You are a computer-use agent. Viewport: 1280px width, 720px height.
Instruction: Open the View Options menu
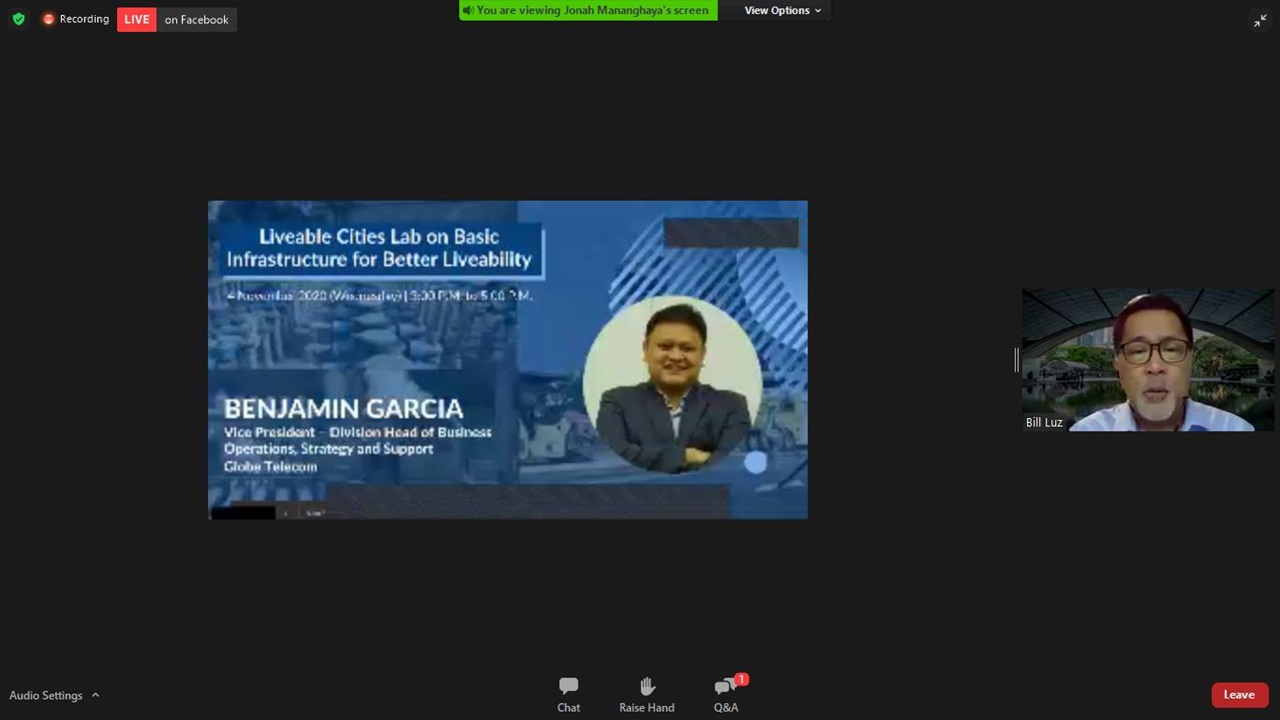776,10
